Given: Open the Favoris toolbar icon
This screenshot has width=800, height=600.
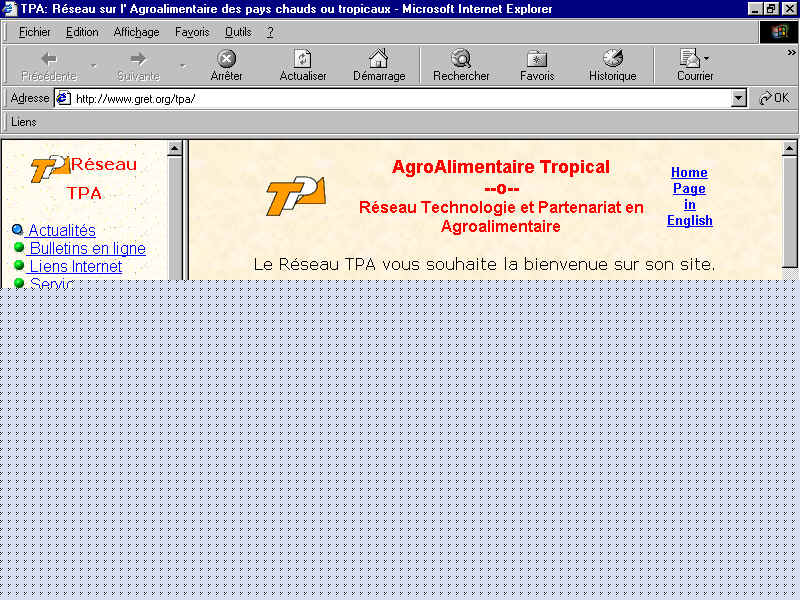Looking at the screenshot, I should [x=537, y=59].
